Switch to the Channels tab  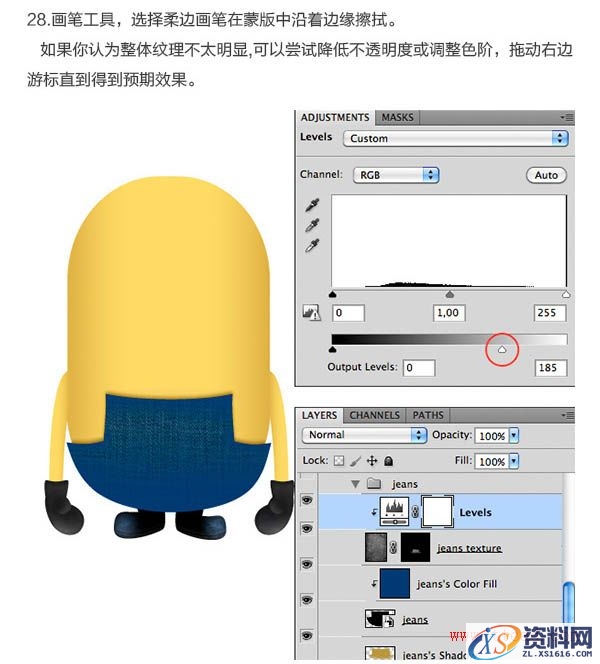pos(374,415)
